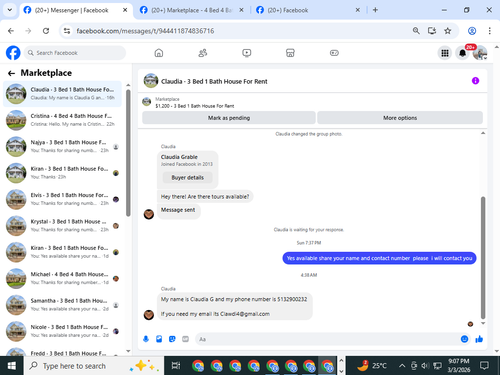Click the chat messages scrollbar
Screen dimensions: 500x375
pyautogui.click(x=483, y=258)
